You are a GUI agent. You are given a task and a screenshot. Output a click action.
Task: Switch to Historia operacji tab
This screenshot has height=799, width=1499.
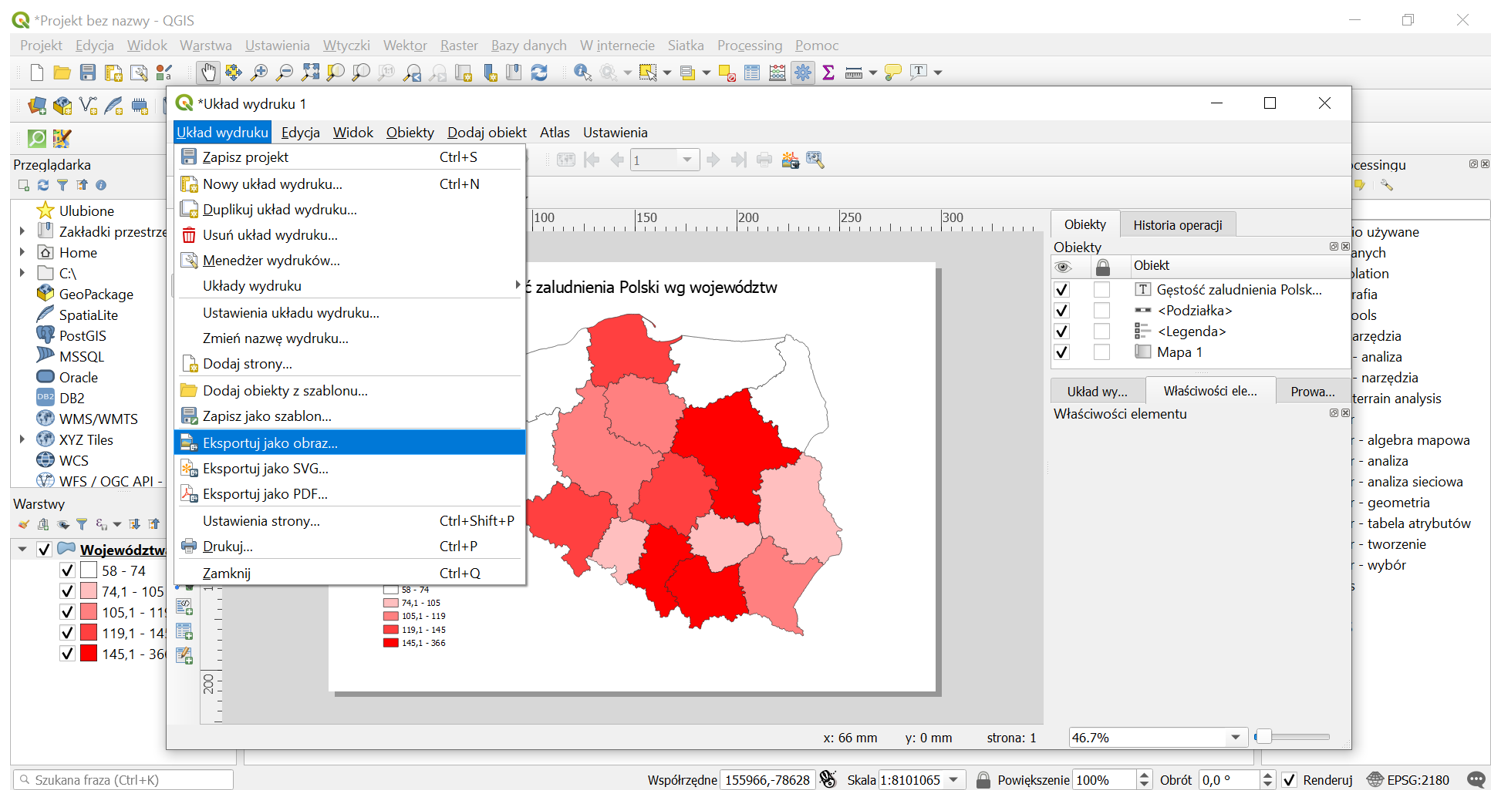pos(1177,224)
